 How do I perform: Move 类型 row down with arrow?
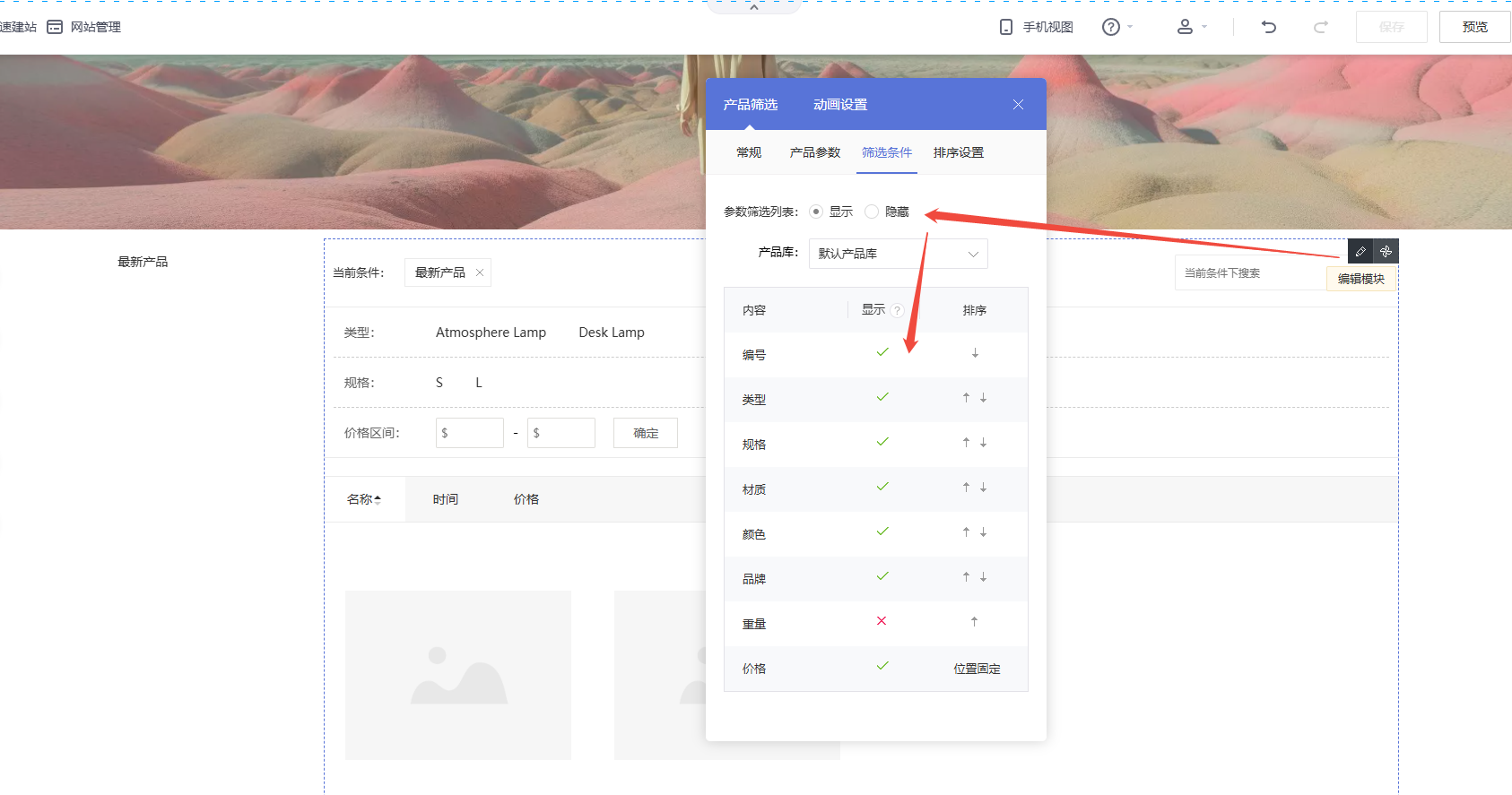tap(984, 398)
